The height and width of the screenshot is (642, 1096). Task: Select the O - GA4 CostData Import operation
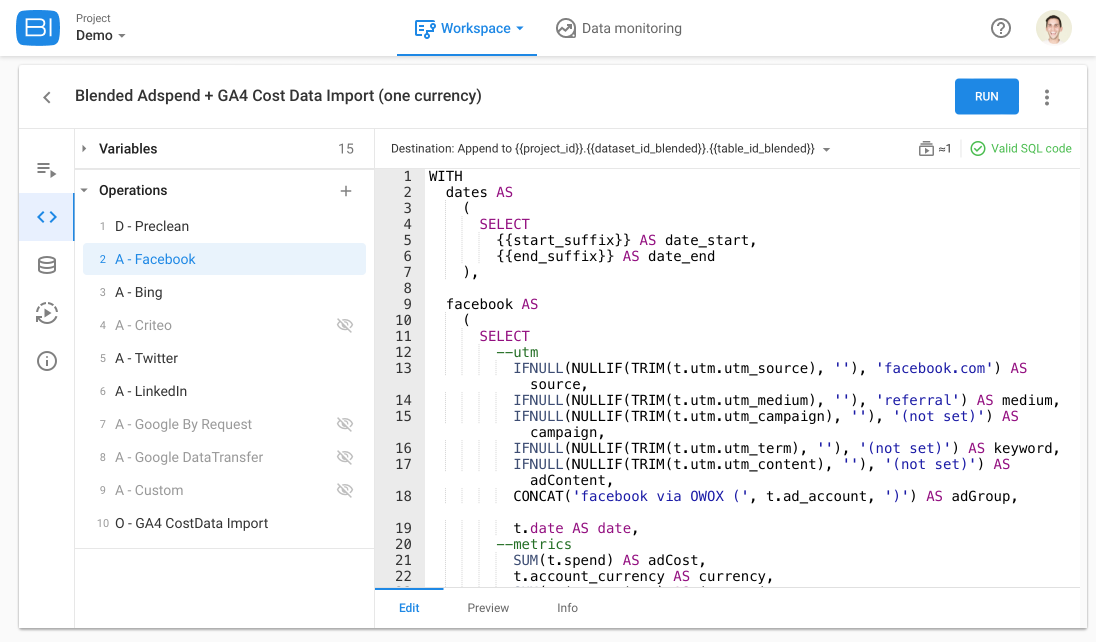224,523
